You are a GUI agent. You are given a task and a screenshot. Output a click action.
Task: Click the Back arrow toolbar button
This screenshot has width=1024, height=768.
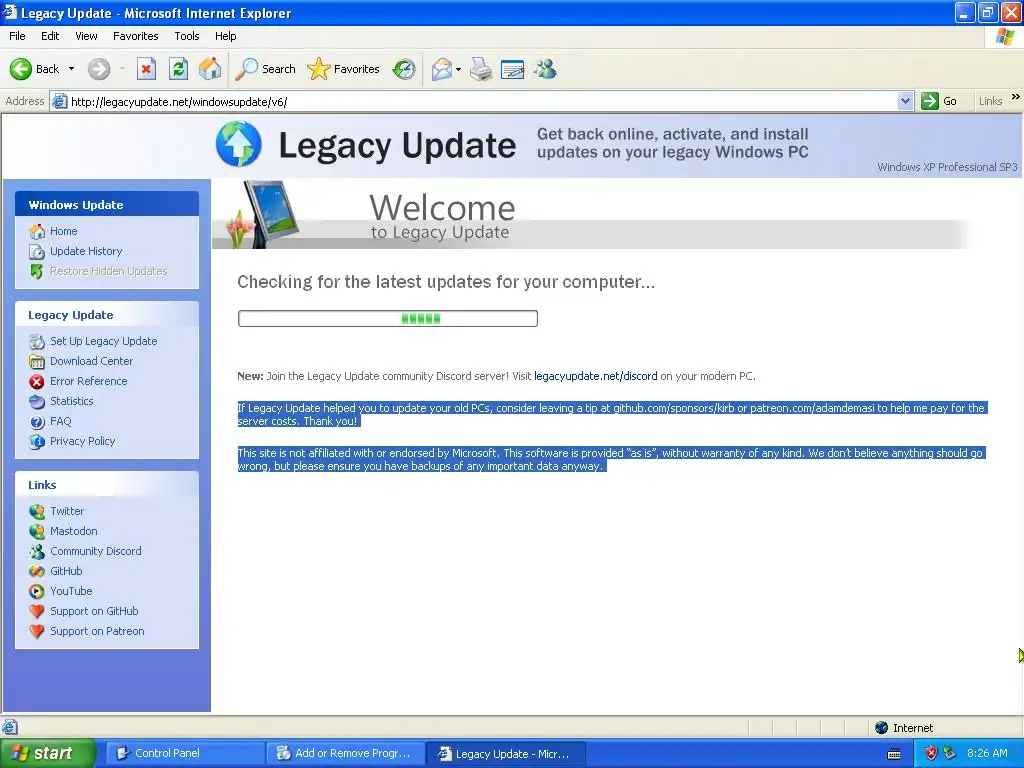[34, 69]
